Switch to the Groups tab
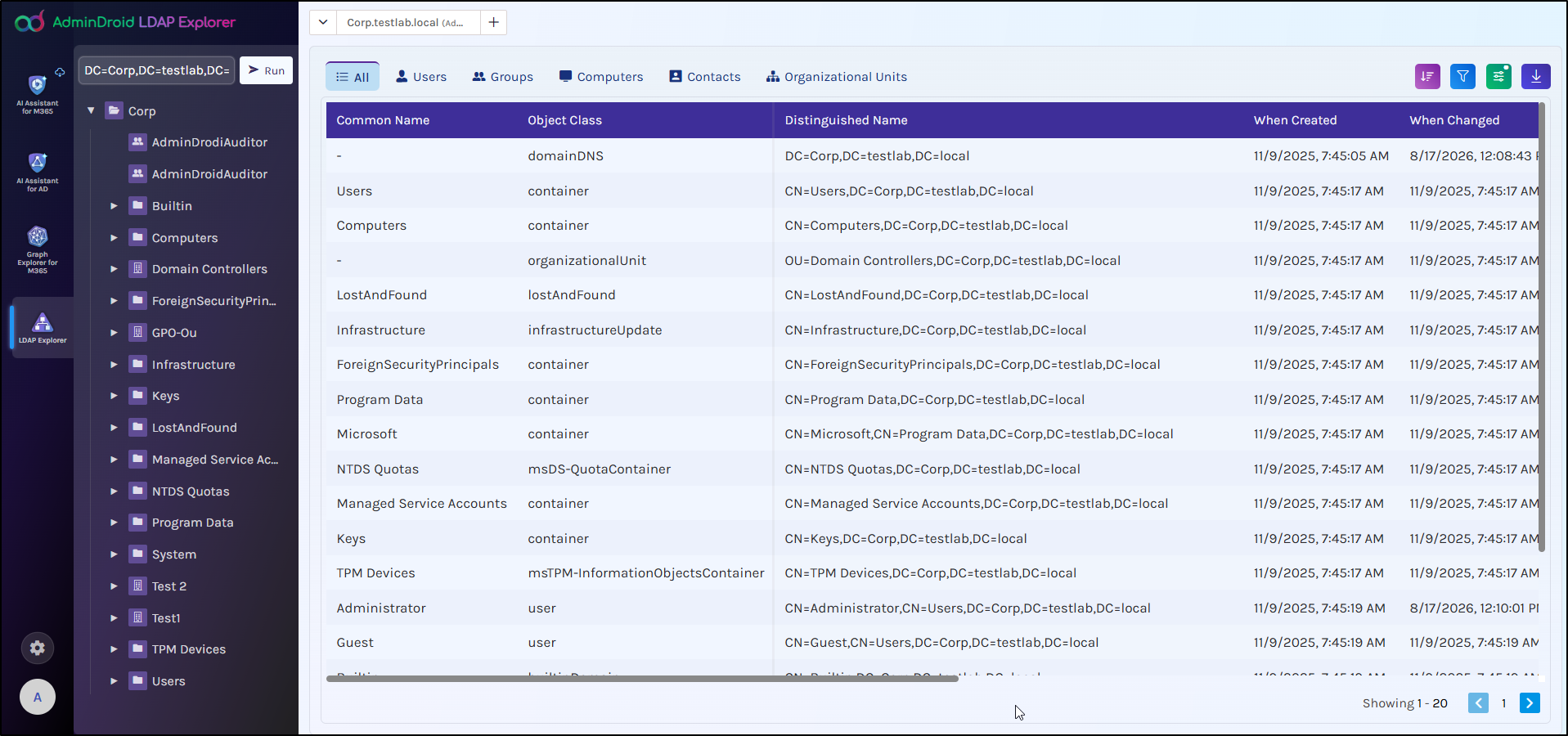1568x736 pixels. pos(503,77)
